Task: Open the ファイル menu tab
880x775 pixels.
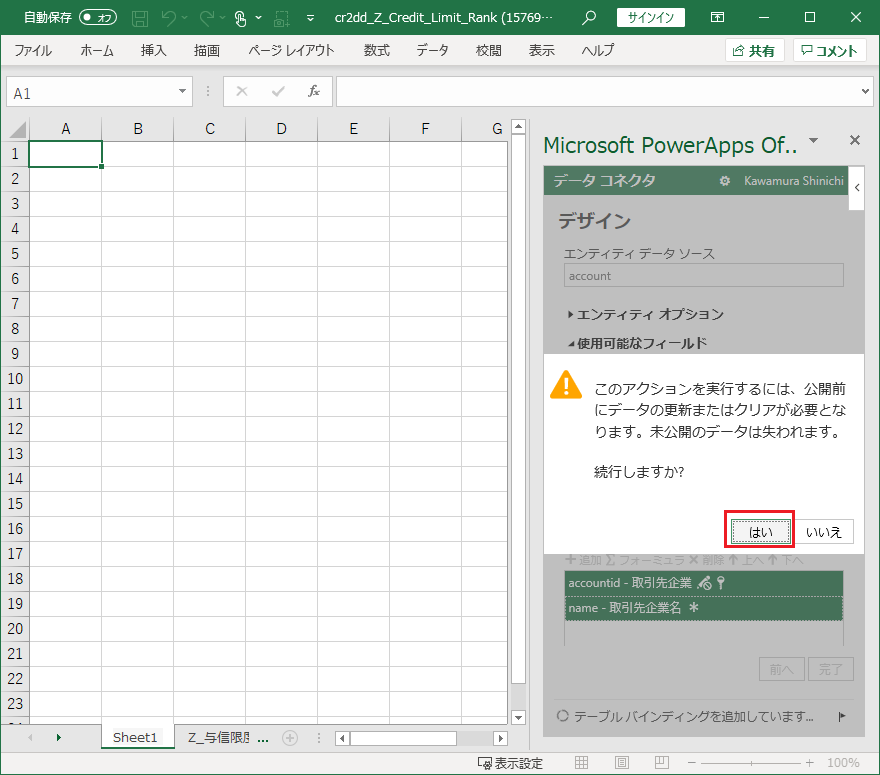Action: click(x=33, y=51)
